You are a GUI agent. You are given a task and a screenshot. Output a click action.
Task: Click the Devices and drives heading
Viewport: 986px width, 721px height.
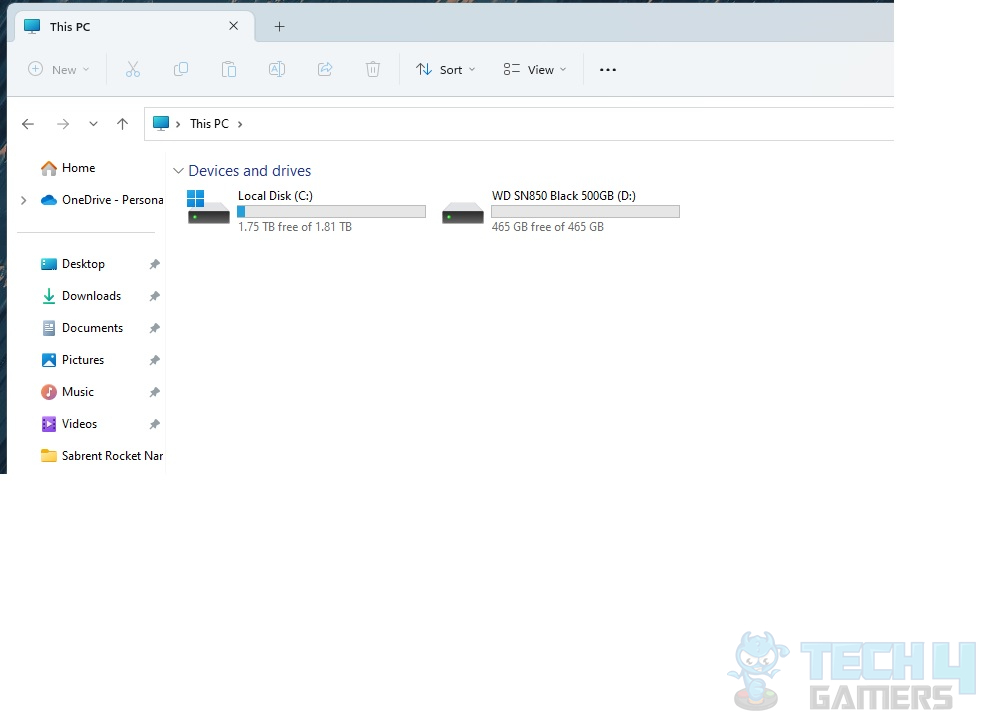click(x=250, y=171)
